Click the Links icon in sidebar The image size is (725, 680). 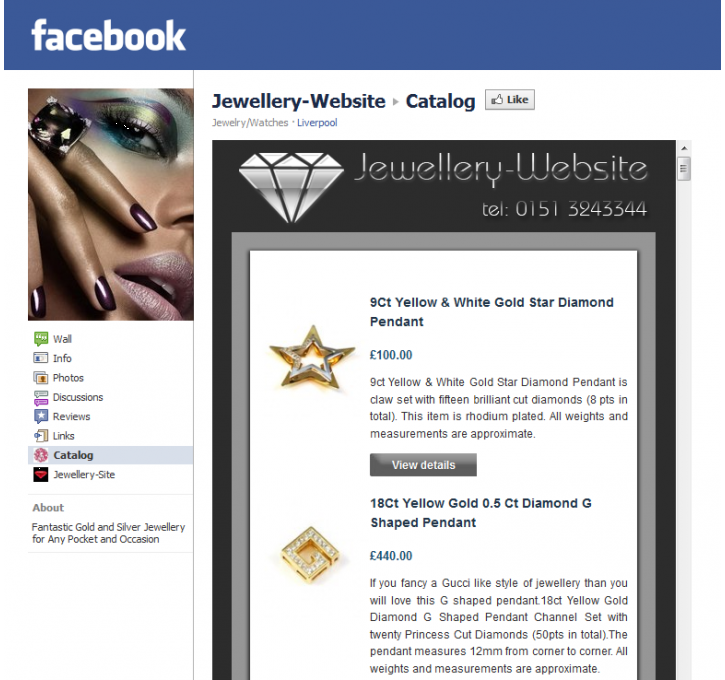(x=41, y=436)
